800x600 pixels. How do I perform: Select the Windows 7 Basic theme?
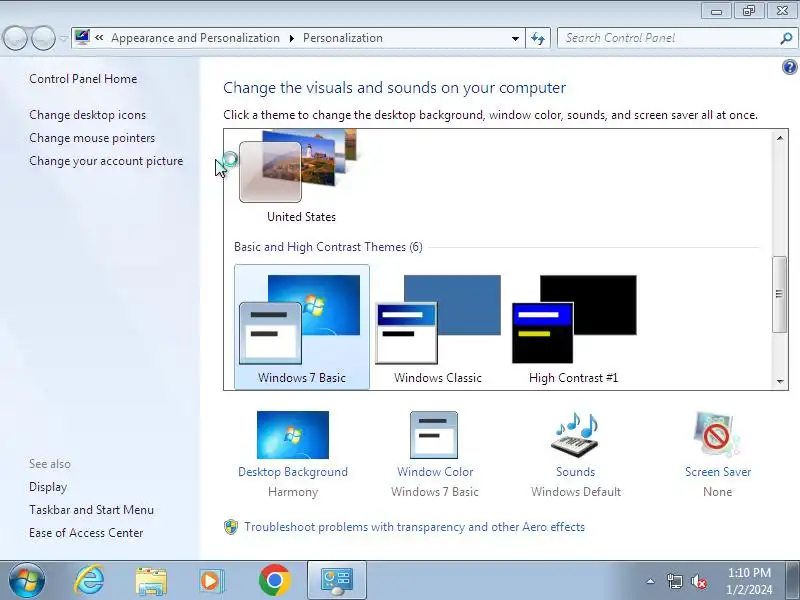(x=302, y=327)
